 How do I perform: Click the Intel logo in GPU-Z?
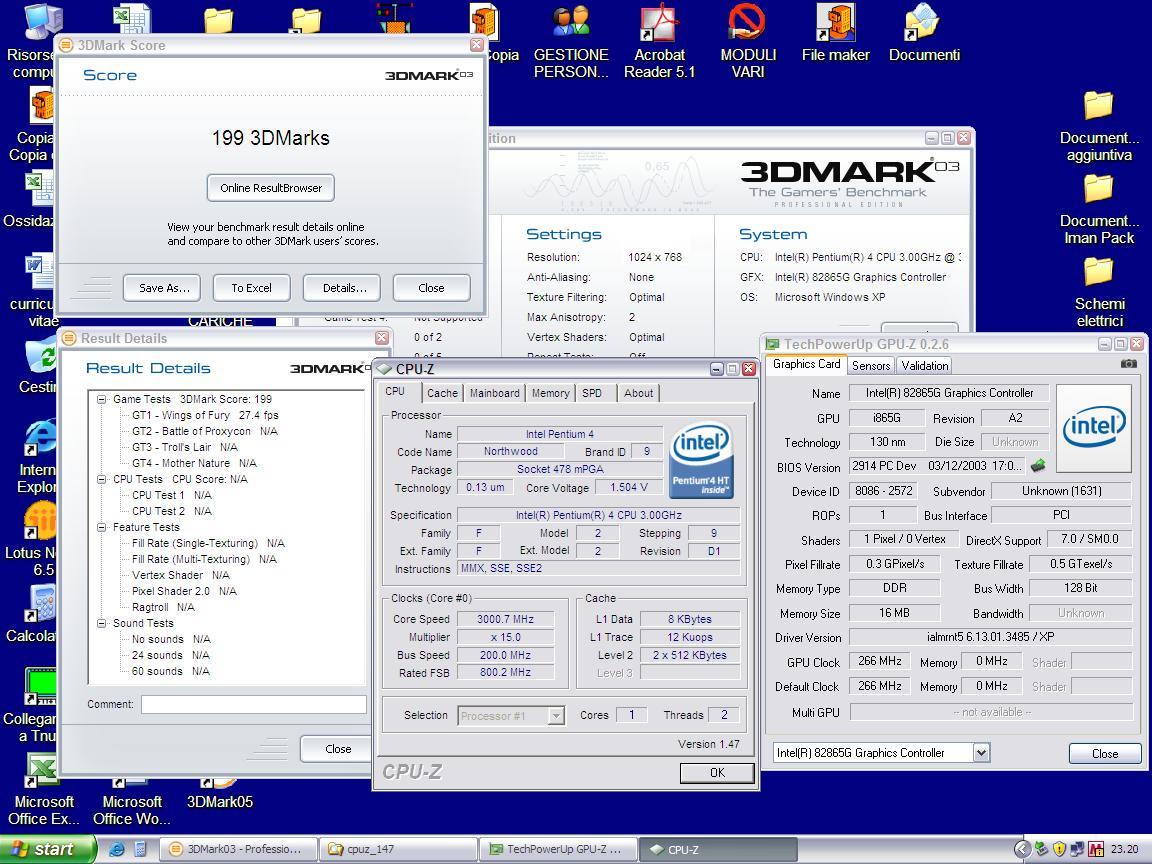pyautogui.click(x=1094, y=428)
